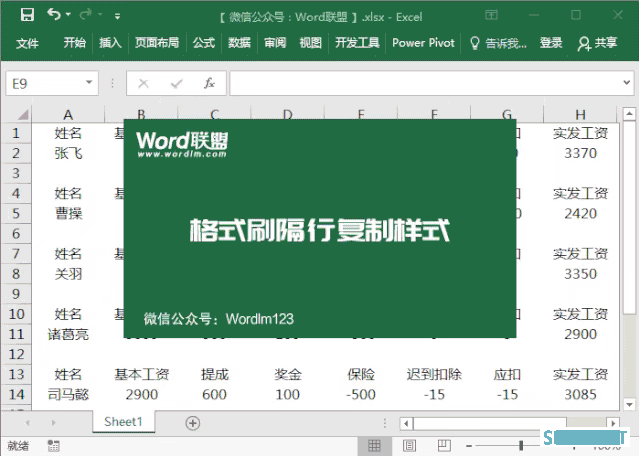The image size is (639, 456).
Task: Expand the Name Box dropdown arrow
Action: click(x=89, y=82)
